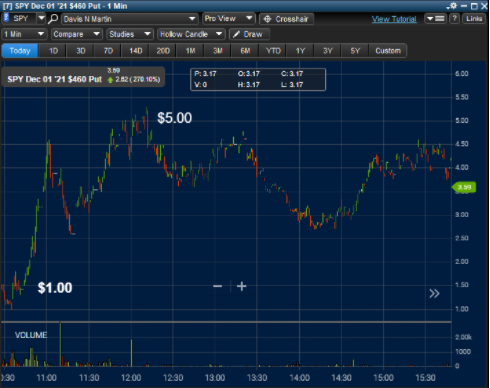The width and height of the screenshot is (490, 388).
Task: Select the 7D range tab
Action: 108,51
